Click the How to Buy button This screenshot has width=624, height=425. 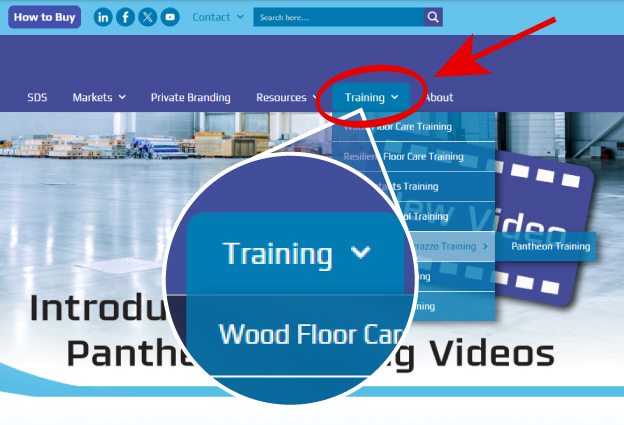(45, 17)
